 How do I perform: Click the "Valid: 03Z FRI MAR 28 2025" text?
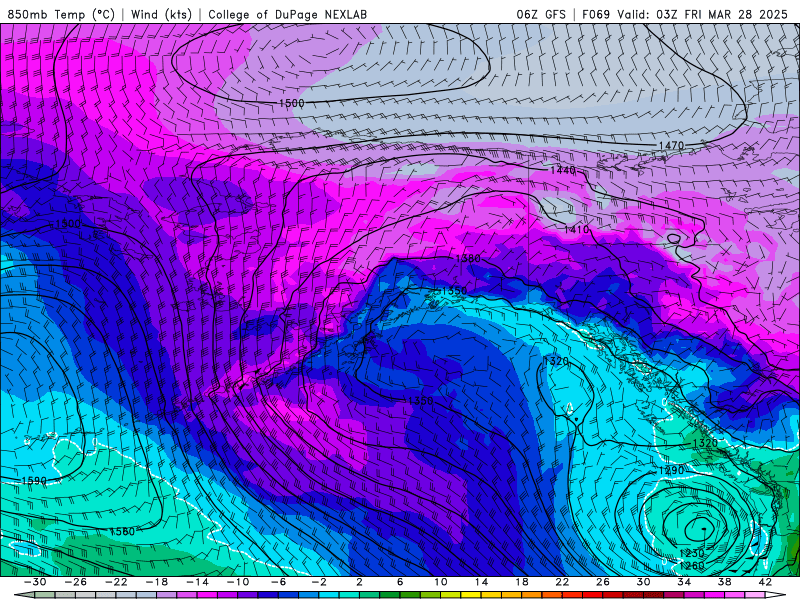click(x=702, y=14)
